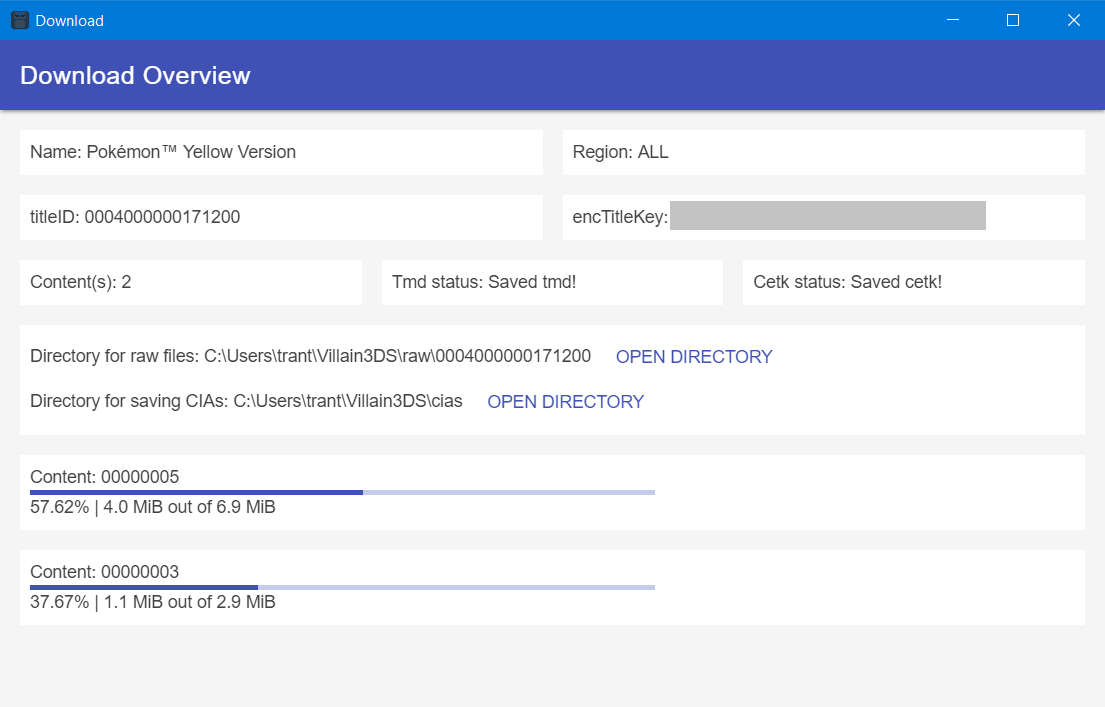Click the Name: Pokémon Yellow Version text
The height and width of the screenshot is (707, 1105).
[163, 152]
